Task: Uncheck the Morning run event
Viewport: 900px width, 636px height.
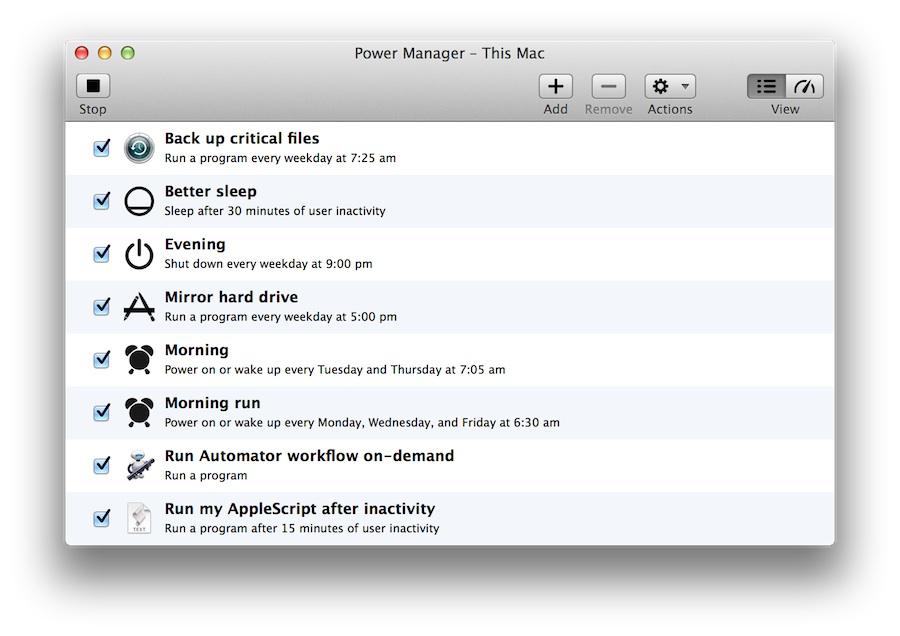Action: coord(102,412)
